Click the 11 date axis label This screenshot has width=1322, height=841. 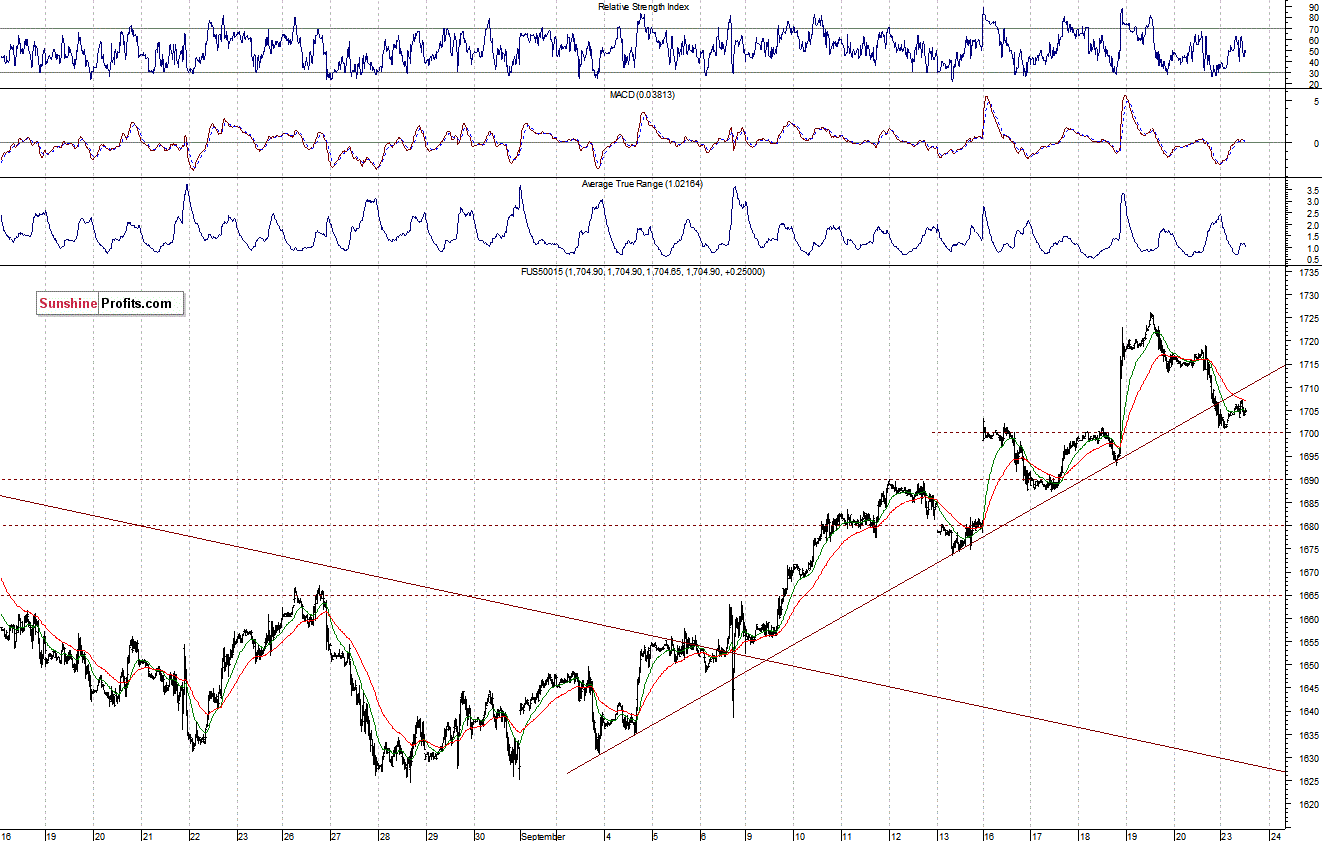click(x=846, y=835)
